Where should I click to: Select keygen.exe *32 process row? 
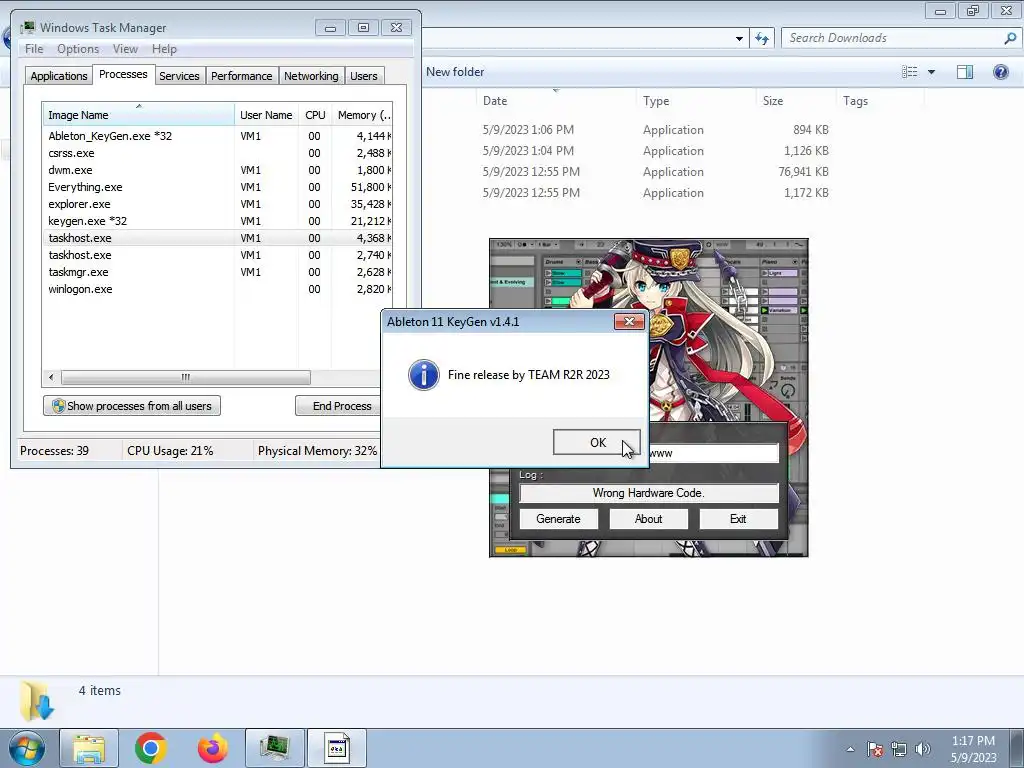coord(217,221)
